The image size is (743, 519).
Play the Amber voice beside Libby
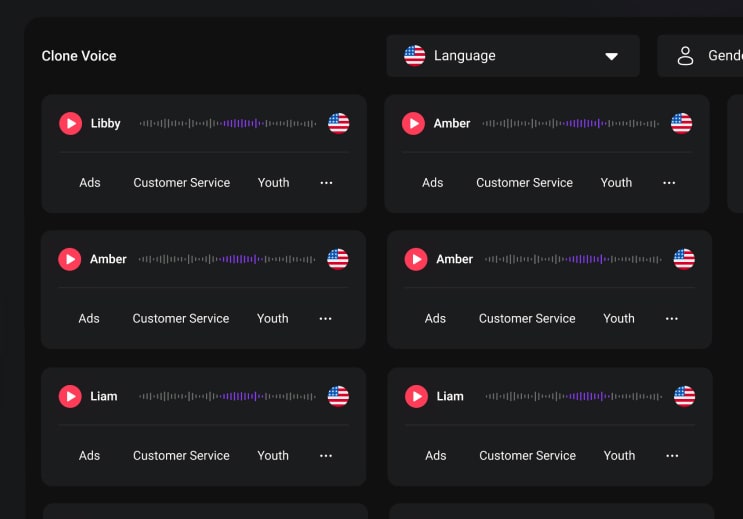(413, 123)
